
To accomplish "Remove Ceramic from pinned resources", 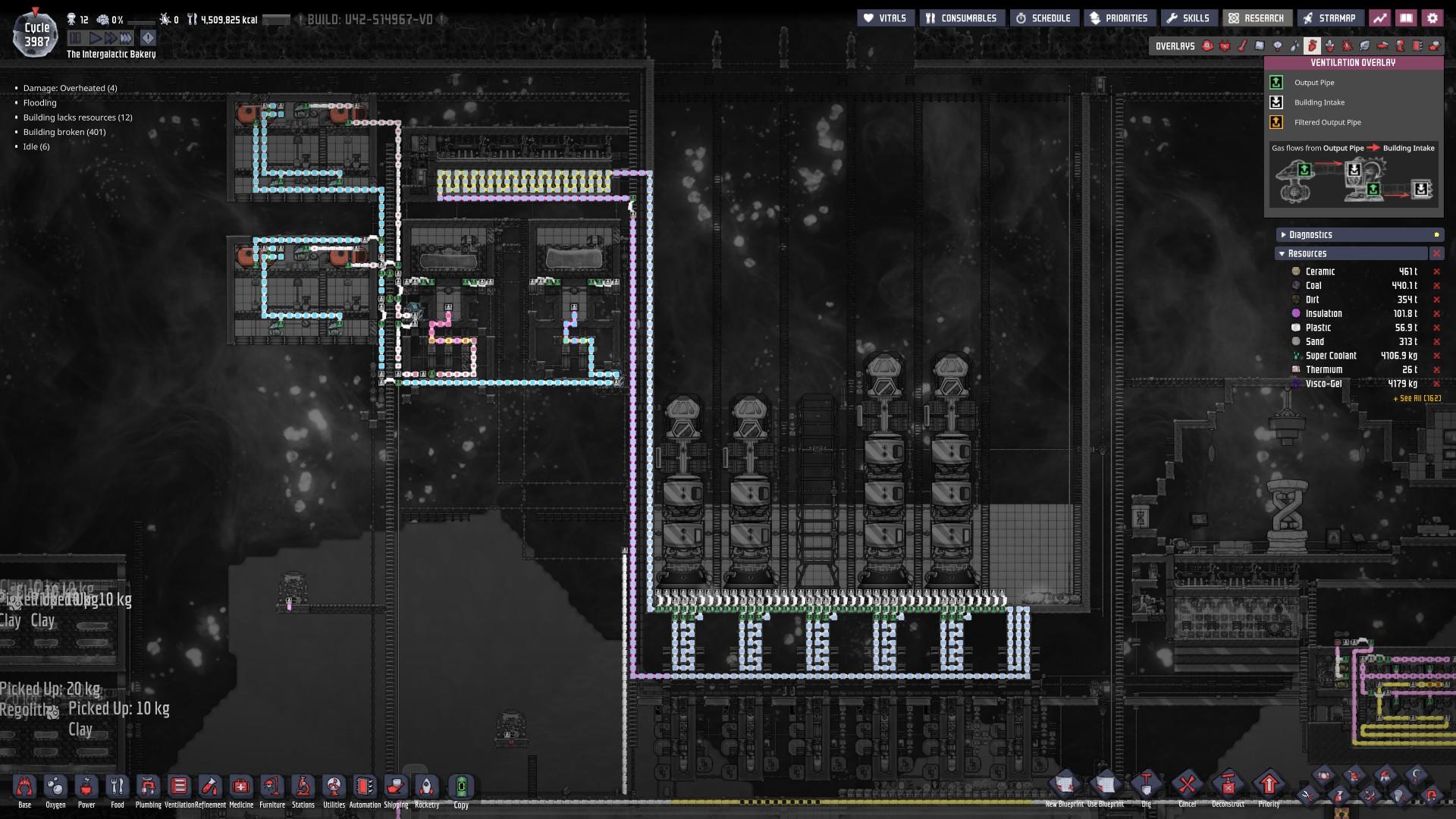I will (1436, 271).
